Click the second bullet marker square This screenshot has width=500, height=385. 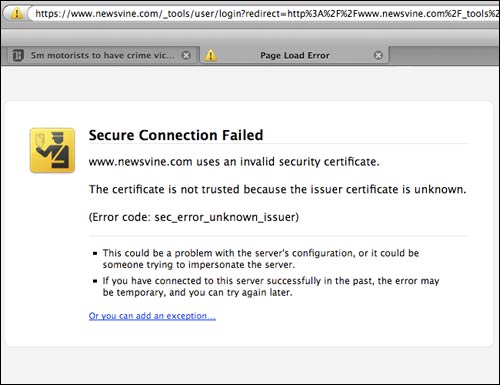95,281
